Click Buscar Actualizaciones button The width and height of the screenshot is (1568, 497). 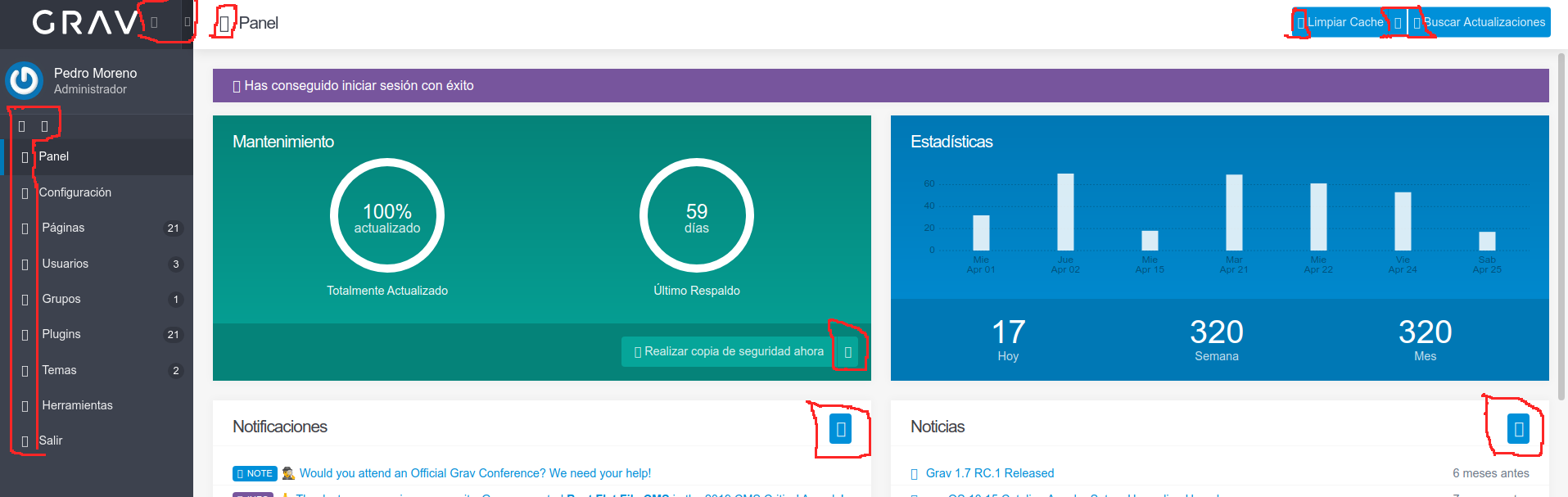pyautogui.click(x=1479, y=23)
